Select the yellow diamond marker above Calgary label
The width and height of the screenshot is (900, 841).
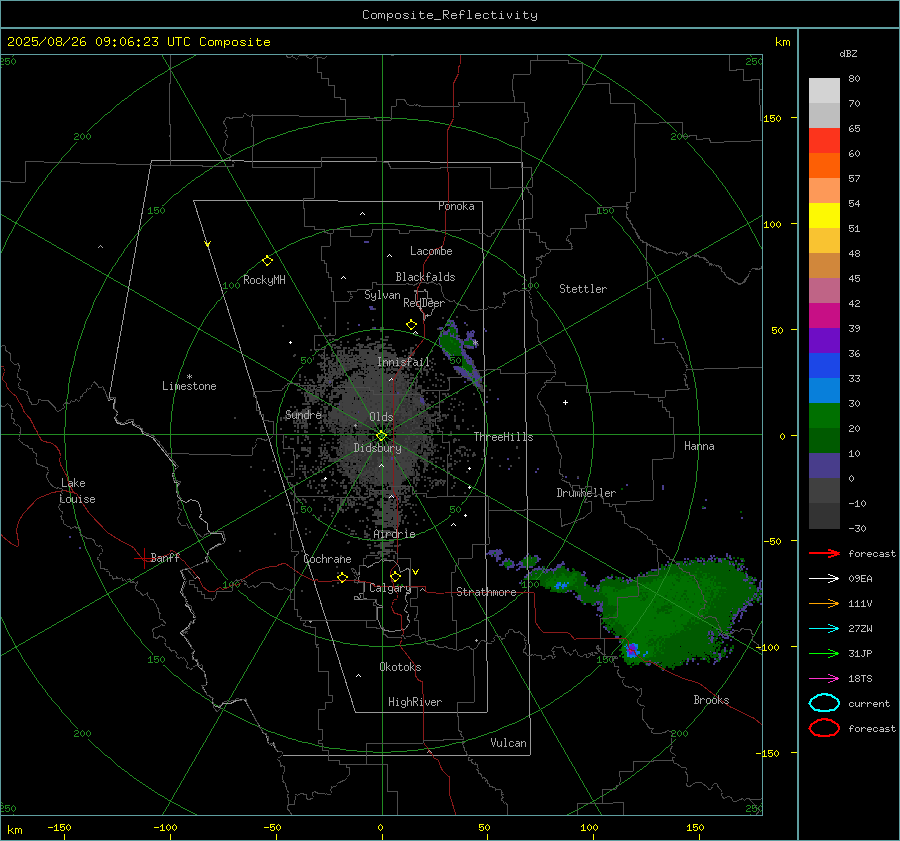click(395, 576)
